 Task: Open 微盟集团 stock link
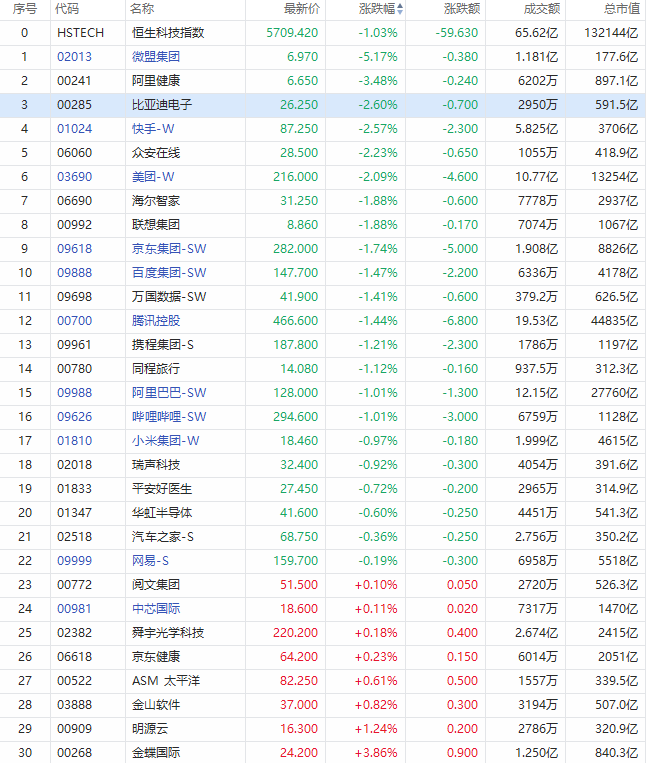tap(156, 57)
